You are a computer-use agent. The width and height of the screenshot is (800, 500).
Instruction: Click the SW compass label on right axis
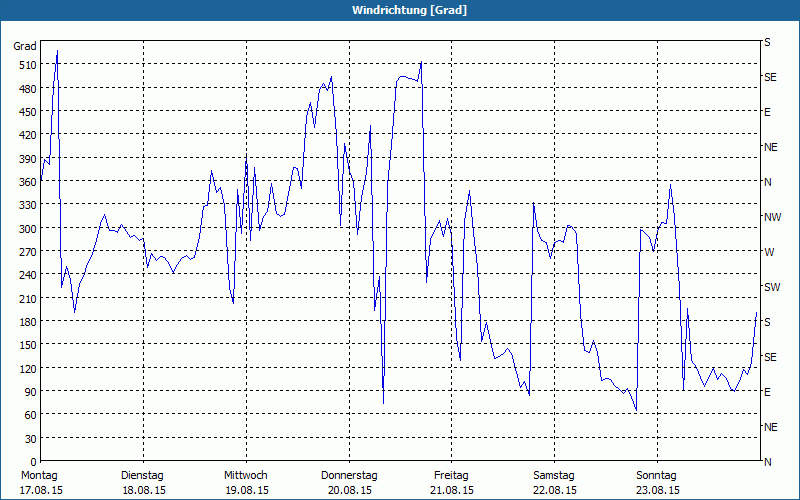tap(772, 287)
